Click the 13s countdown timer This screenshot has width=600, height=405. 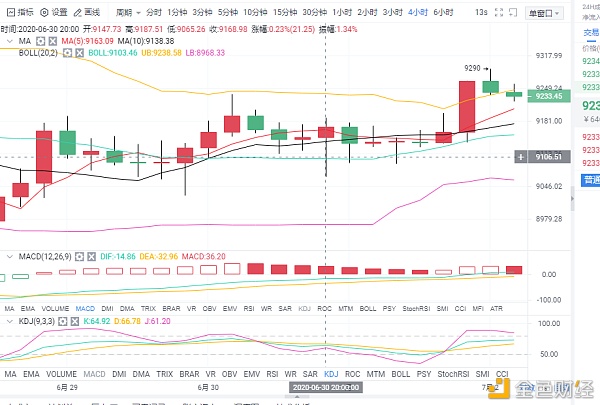(481, 13)
